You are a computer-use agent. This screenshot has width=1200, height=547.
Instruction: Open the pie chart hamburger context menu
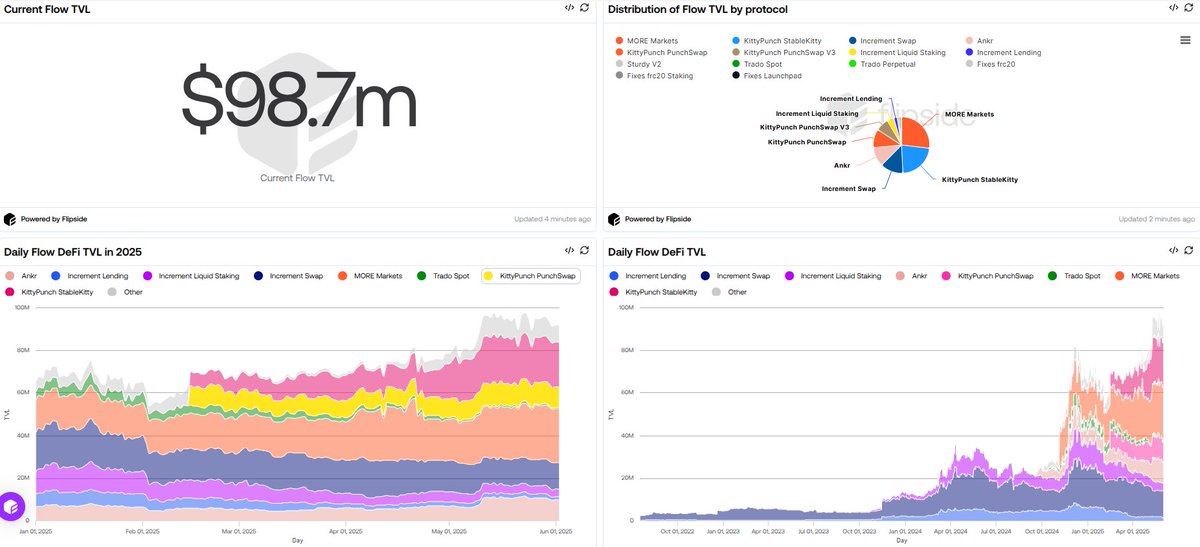tap(1184, 40)
